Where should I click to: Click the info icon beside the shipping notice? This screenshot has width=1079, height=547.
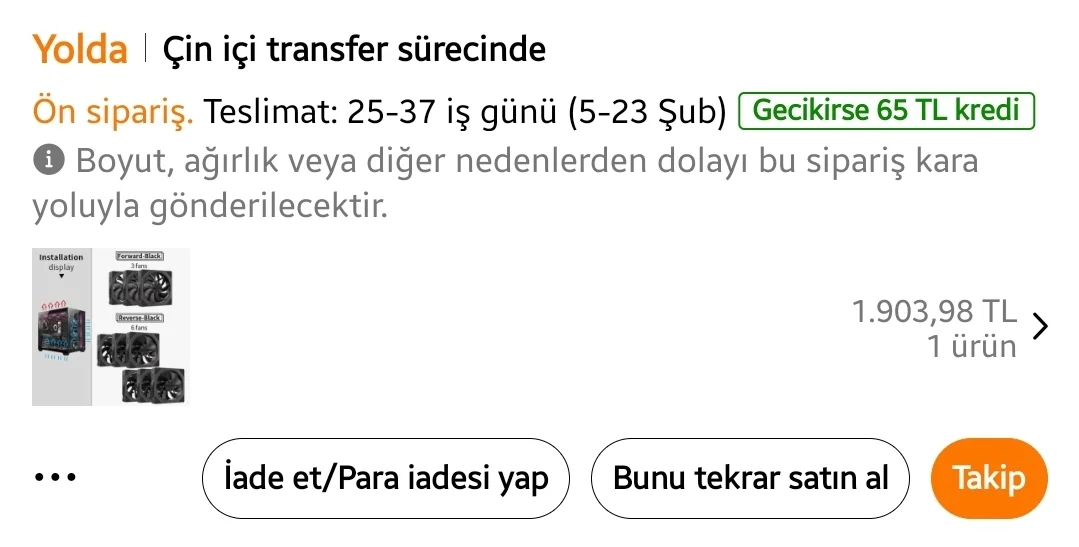[48, 160]
